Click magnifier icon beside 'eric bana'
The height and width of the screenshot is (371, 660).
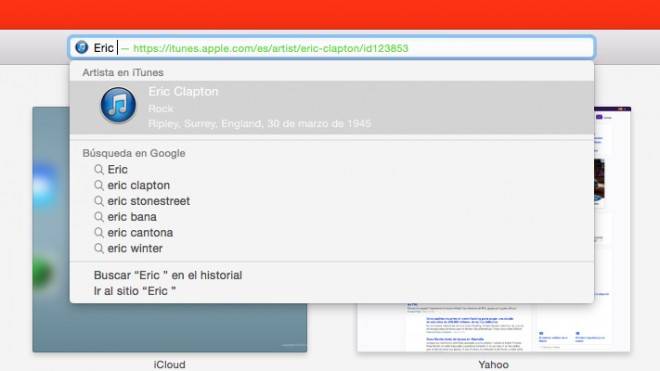point(99,217)
